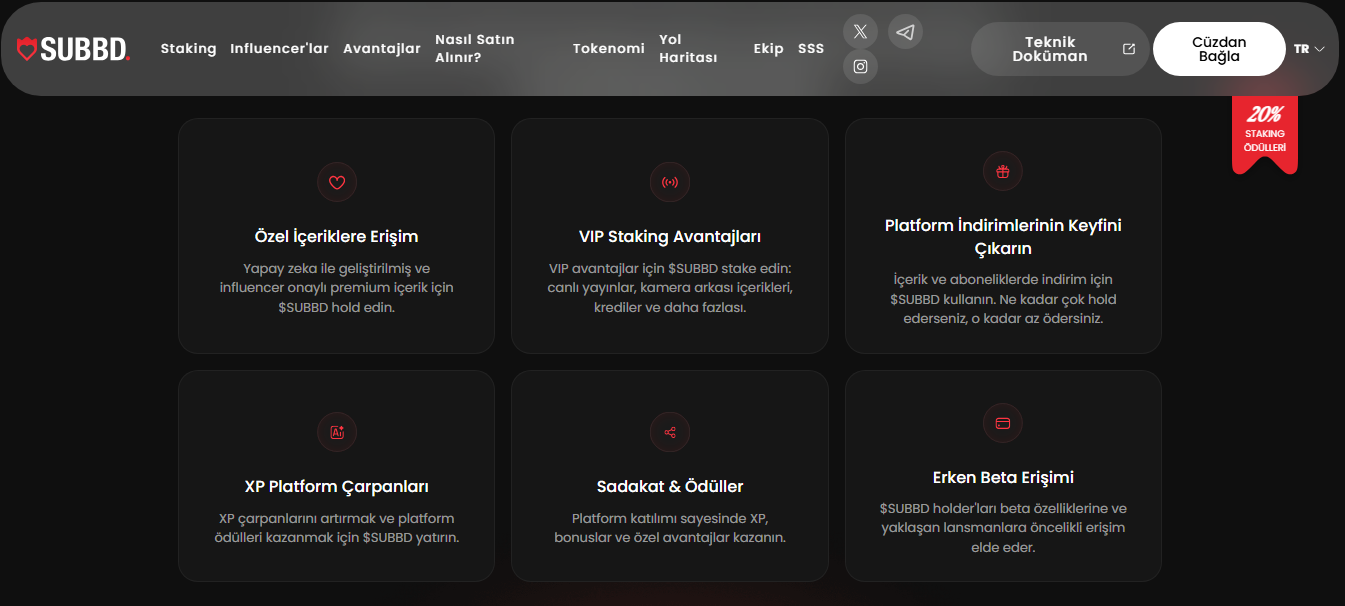The width and height of the screenshot is (1345, 606).
Task: Open Yol Haritası menu item
Action: click(x=688, y=48)
